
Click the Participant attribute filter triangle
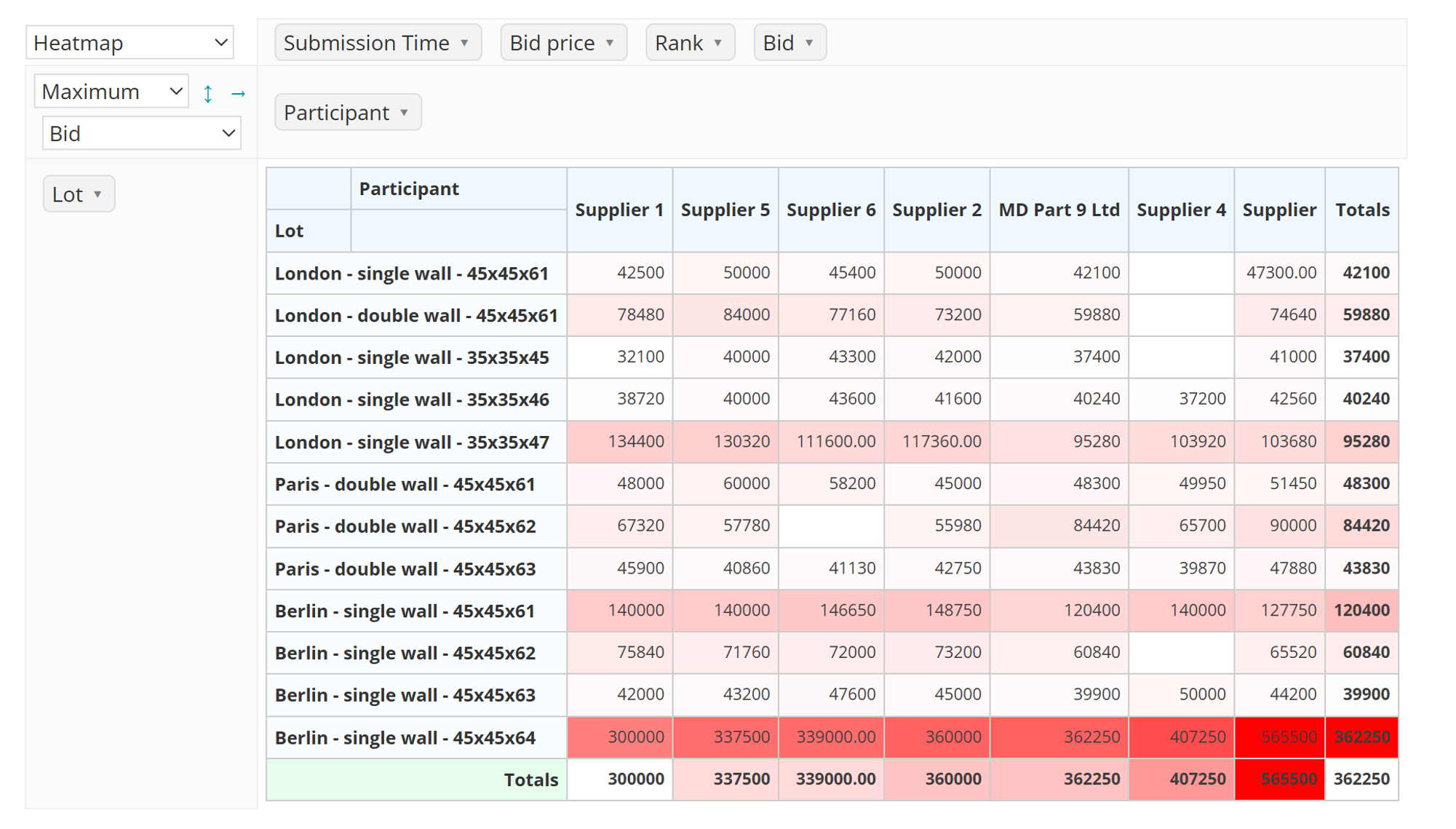click(x=405, y=113)
